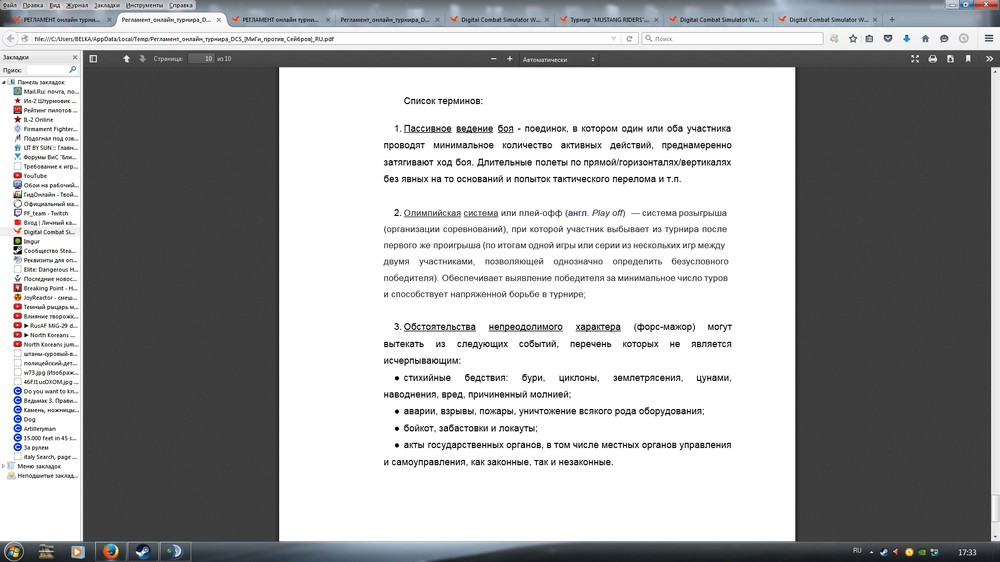Open 'За рулем' bookmark
The height and width of the screenshot is (562, 1000).
31,448
